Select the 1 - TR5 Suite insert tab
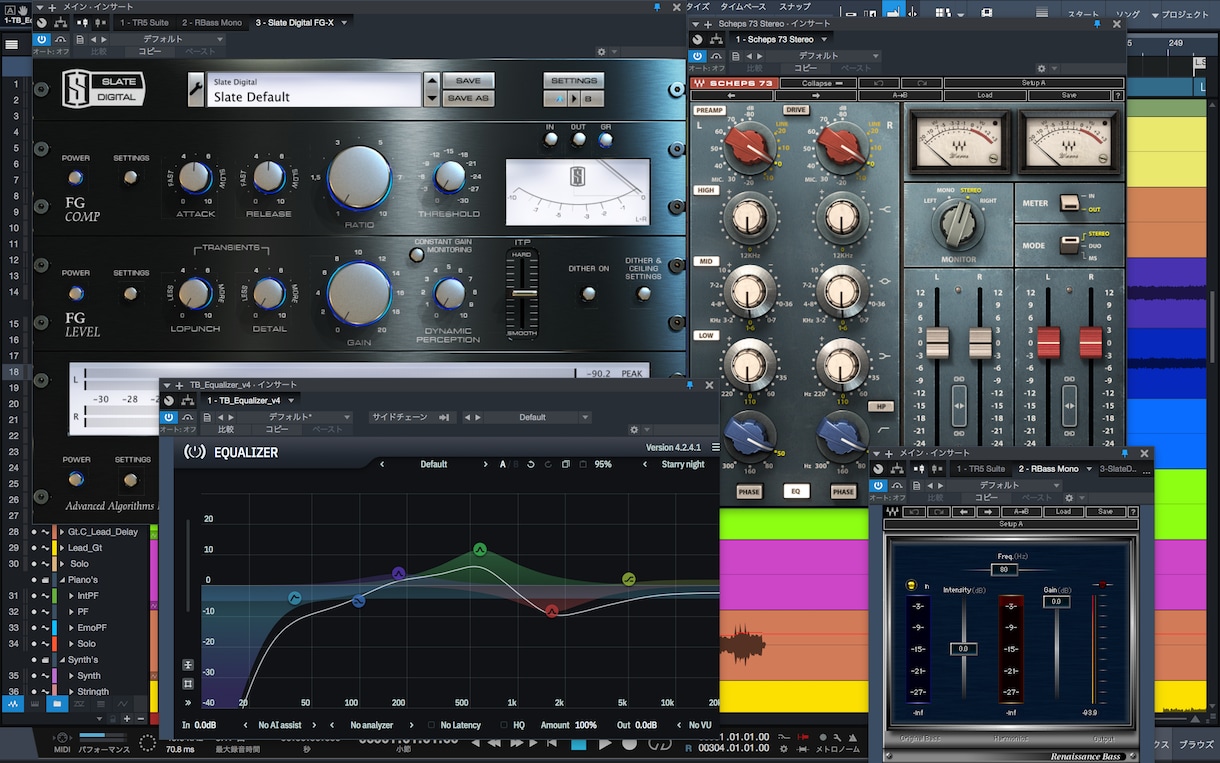 click(x=144, y=22)
